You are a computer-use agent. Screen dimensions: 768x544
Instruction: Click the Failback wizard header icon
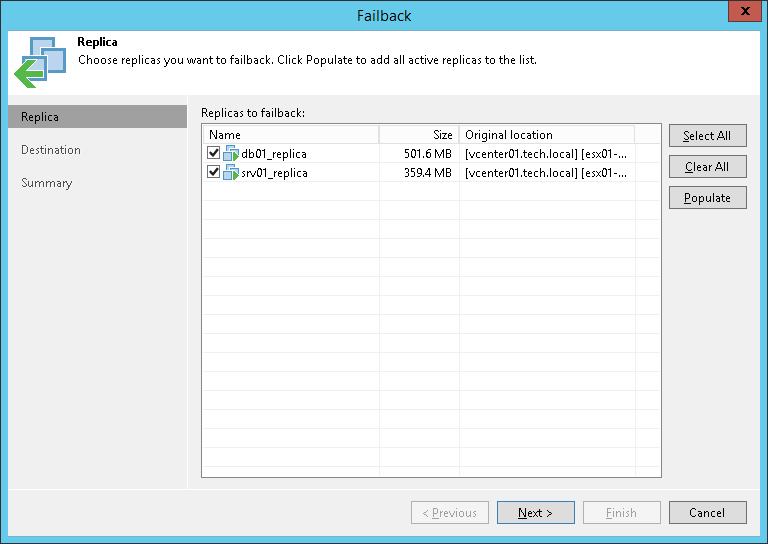[x=39, y=61]
